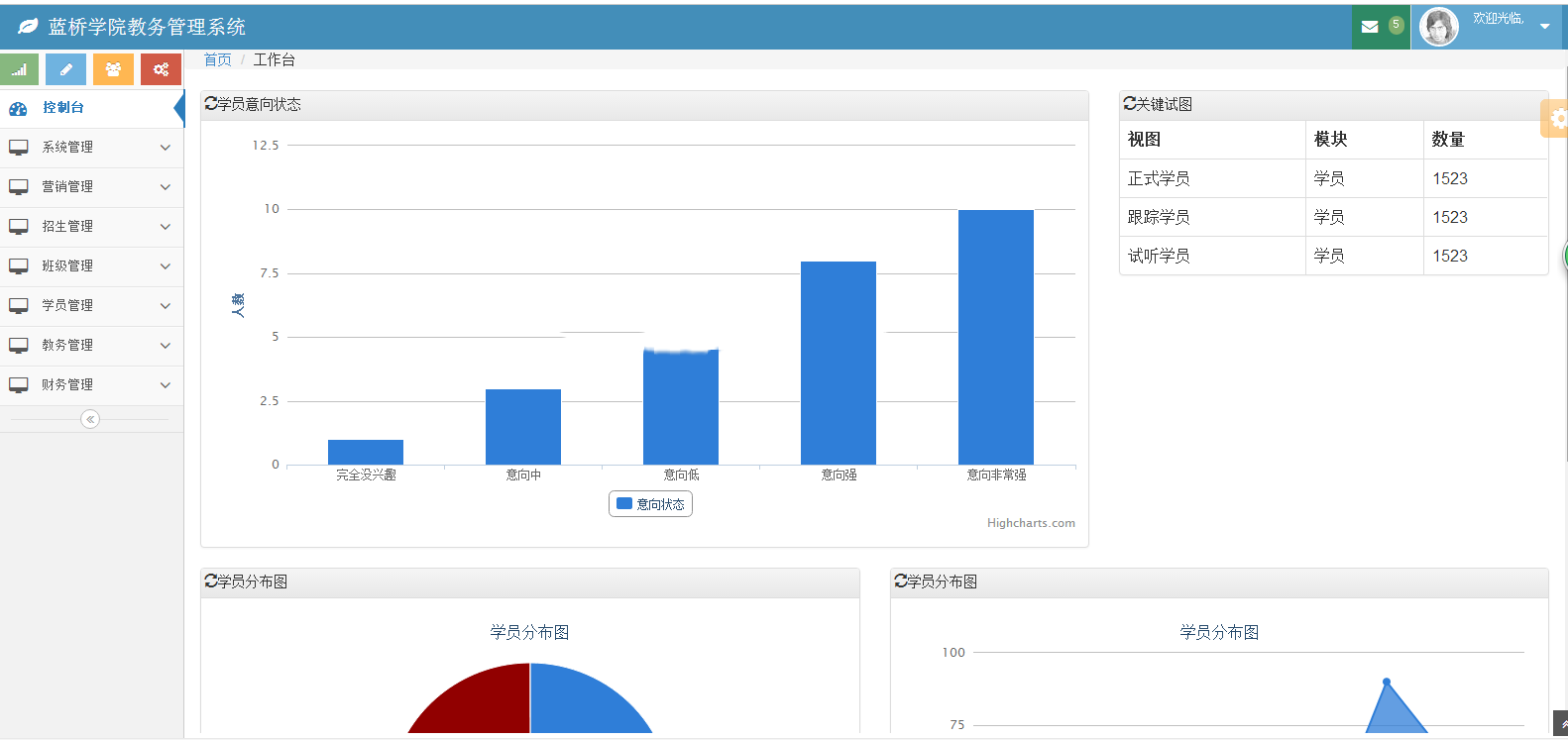Image resolution: width=1568 pixels, height=740 pixels.
Task: Toggle the 意向状态 legend series visibility
Action: (x=650, y=504)
